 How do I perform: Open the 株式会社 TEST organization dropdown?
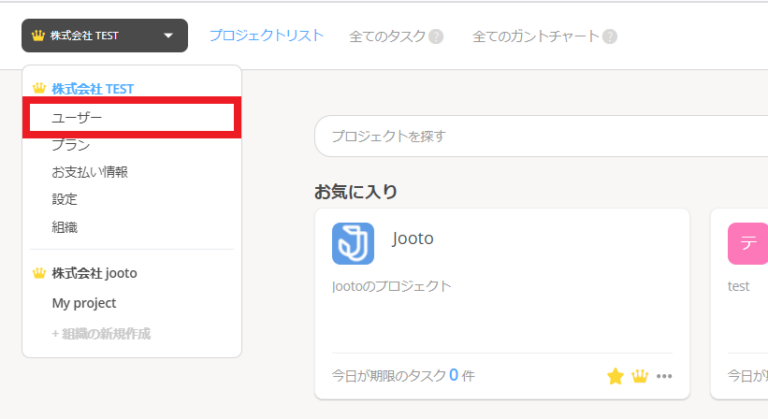point(104,36)
